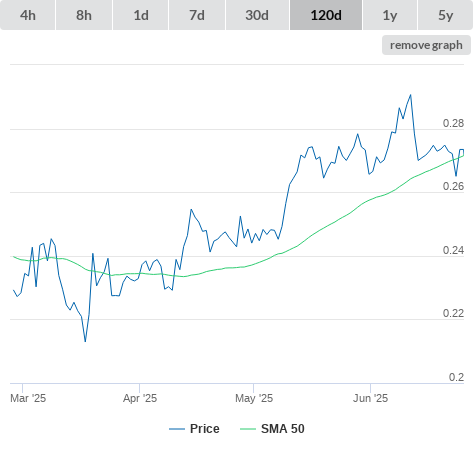Select the 4h time range tab

(28, 15)
